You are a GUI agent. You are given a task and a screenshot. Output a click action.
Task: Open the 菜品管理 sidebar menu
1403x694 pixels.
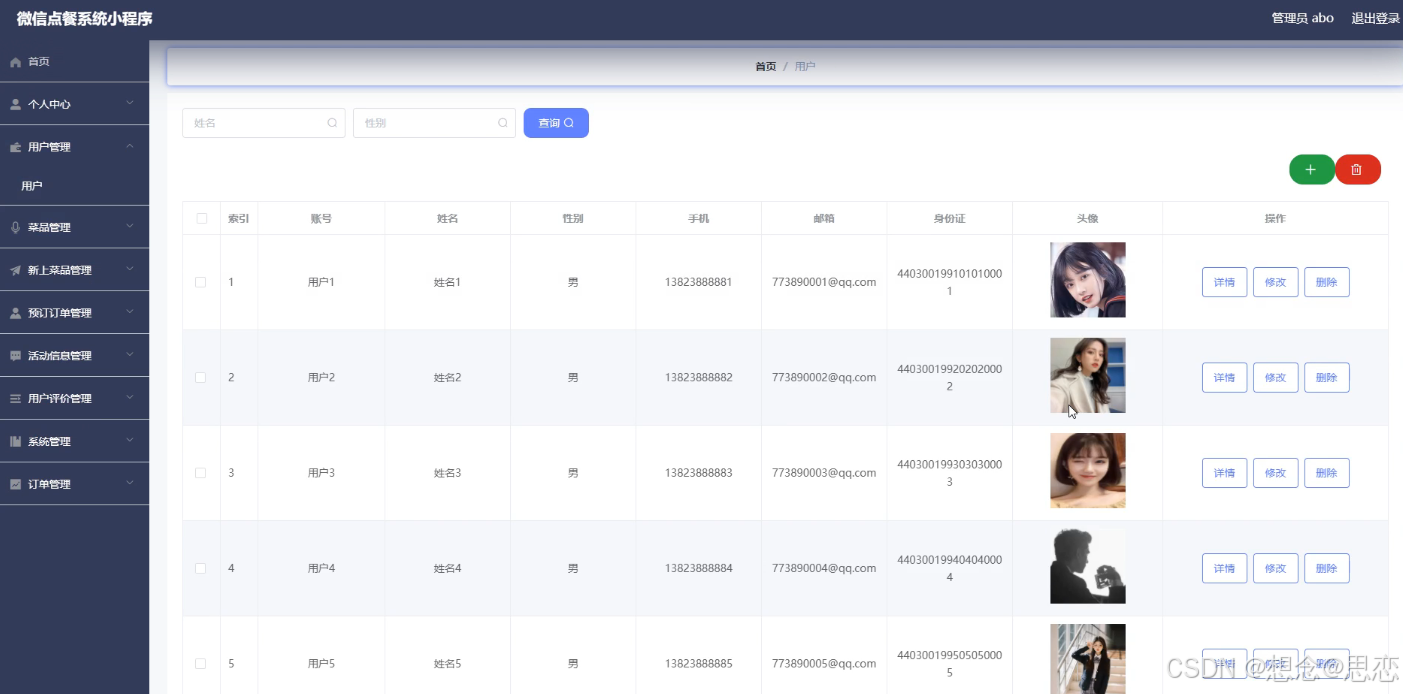[x=74, y=227]
